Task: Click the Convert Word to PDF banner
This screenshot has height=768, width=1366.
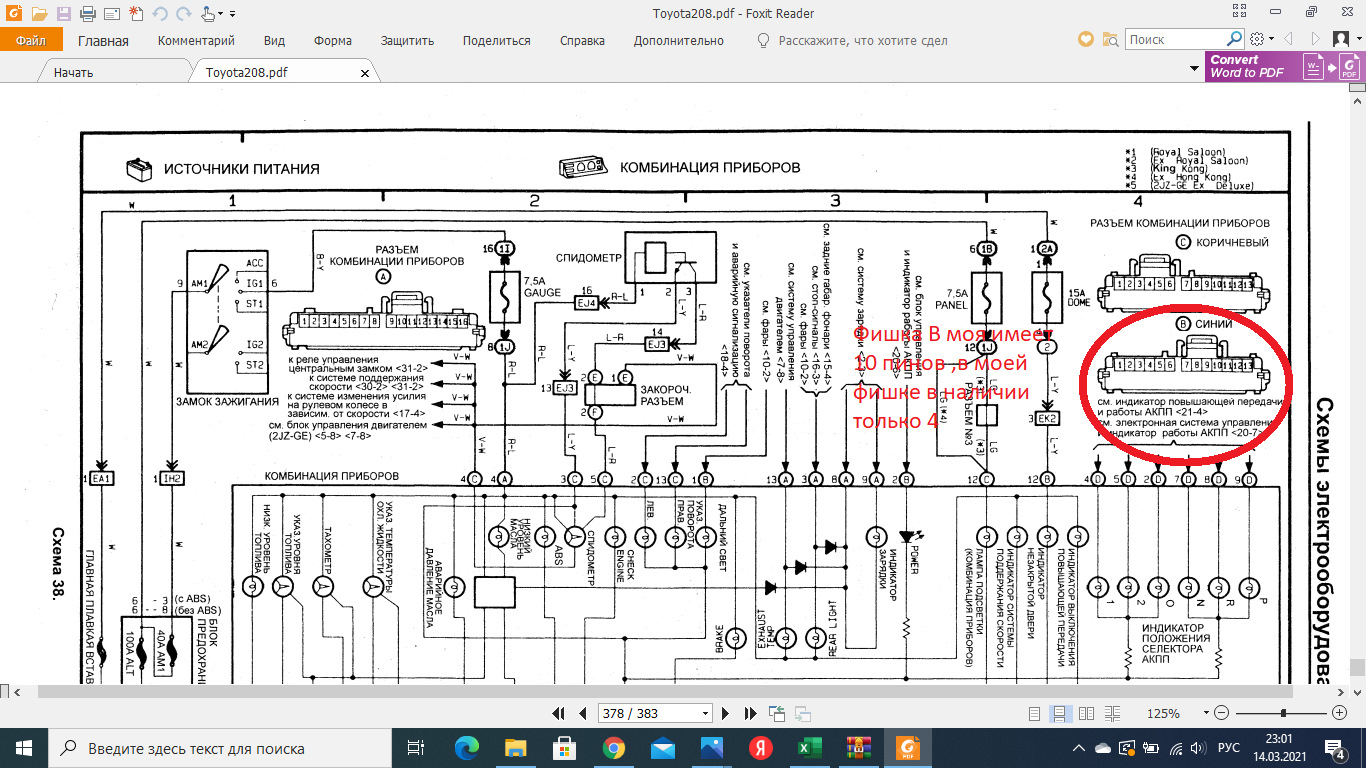Action: 1248,66
